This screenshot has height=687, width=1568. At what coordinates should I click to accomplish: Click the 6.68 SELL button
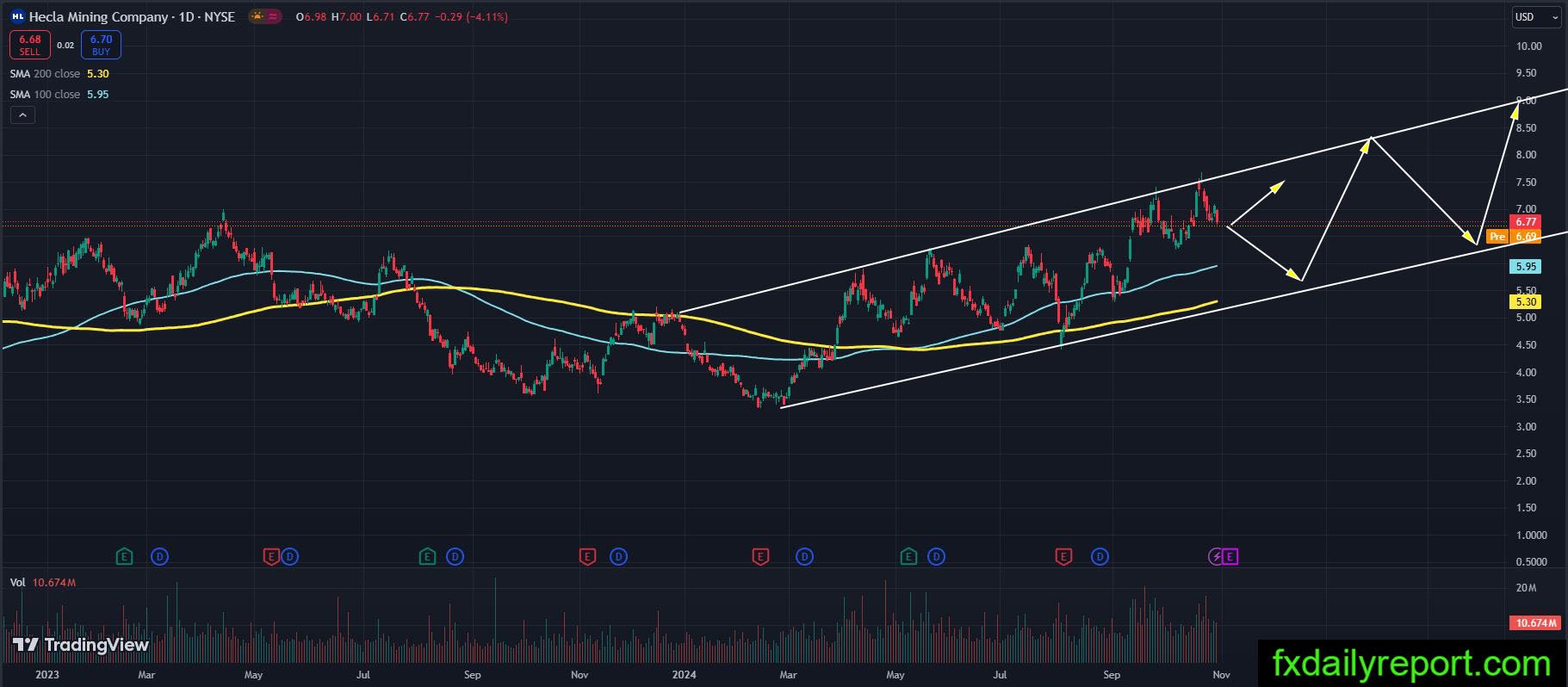point(30,45)
